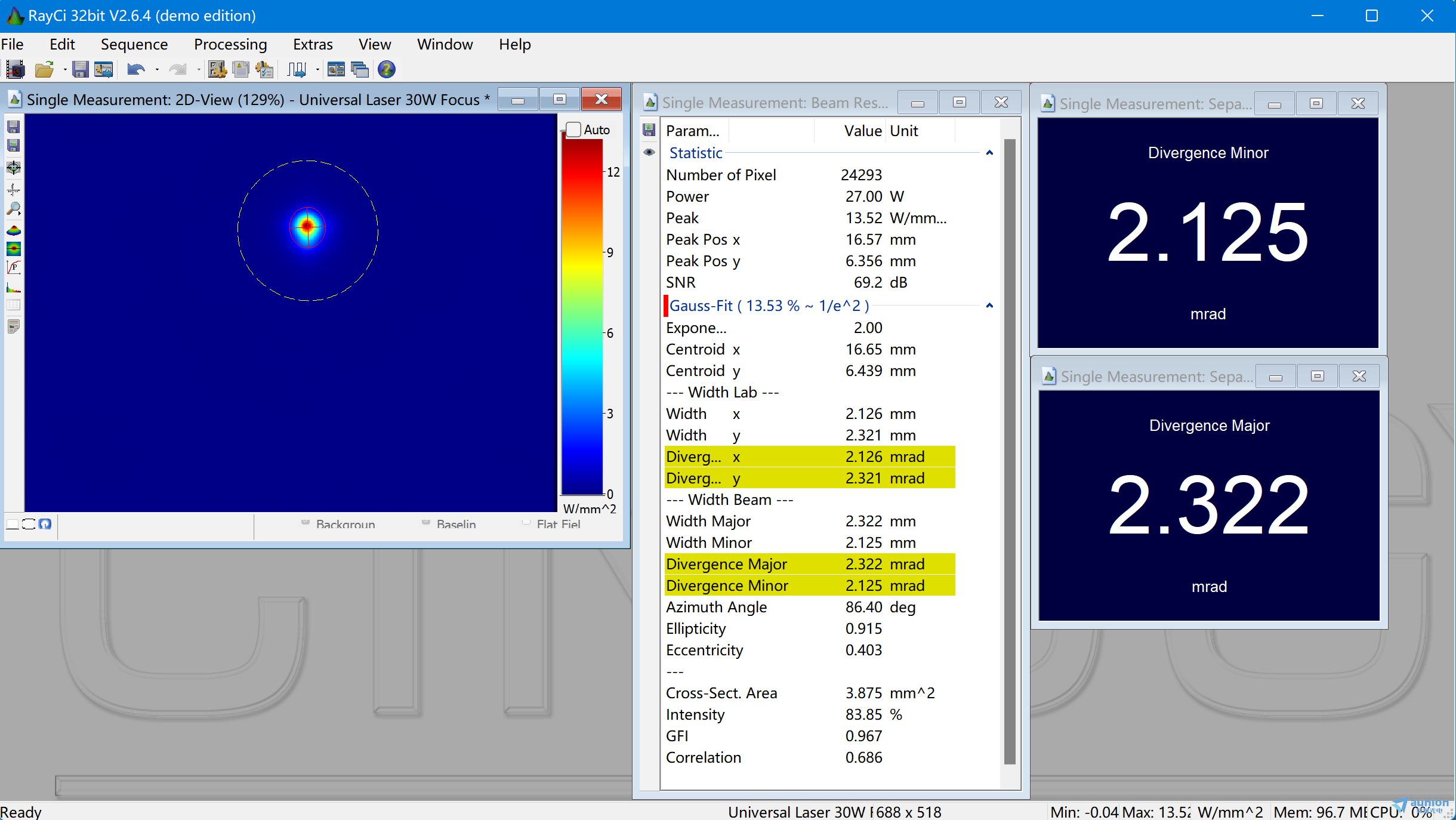Viewport: 1456px width, 820px height.
Task: Click the histogram icon in 2D-View sidebar
Action: click(13, 288)
